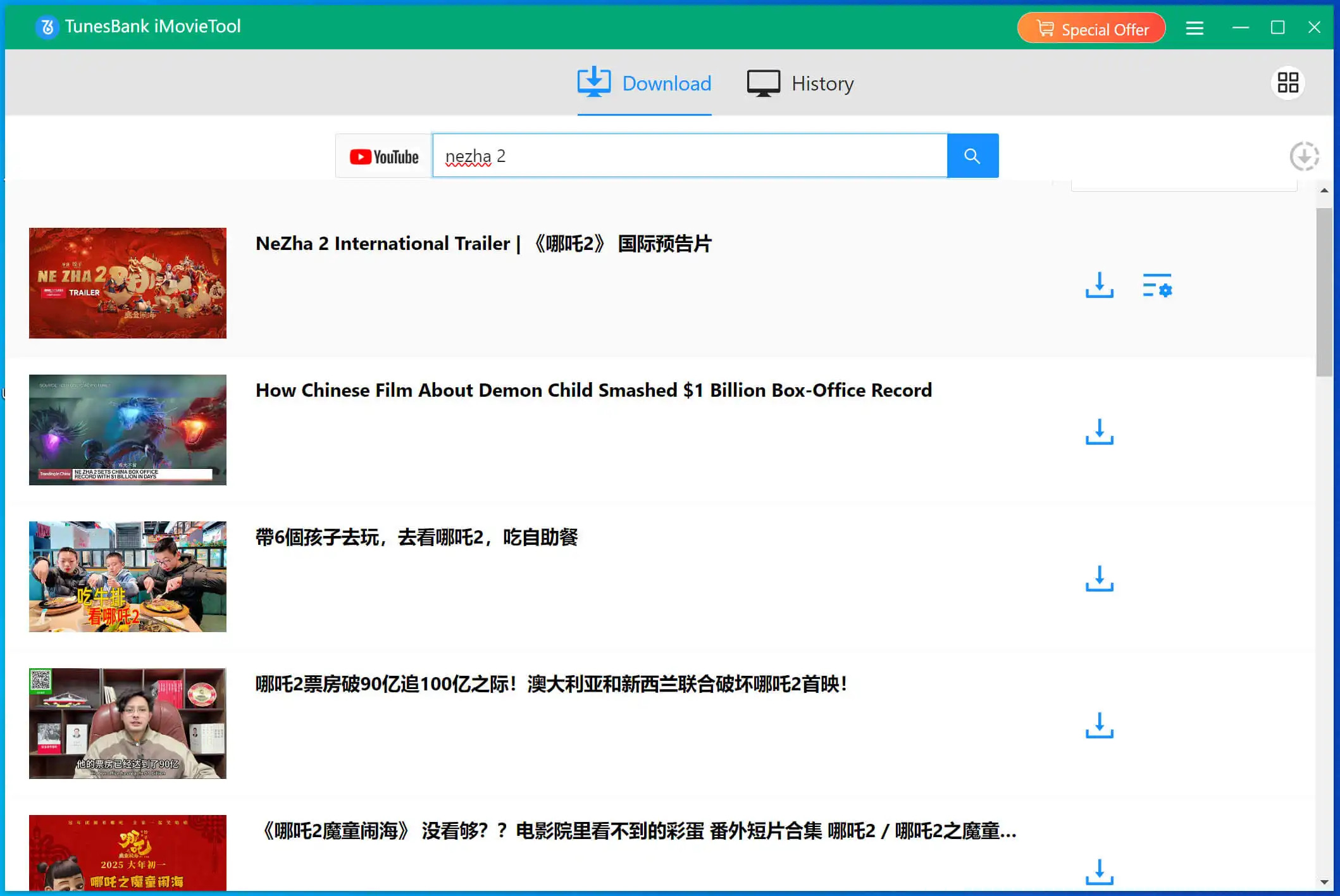1340x896 pixels.
Task: Click the search input field
Action: point(688,156)
